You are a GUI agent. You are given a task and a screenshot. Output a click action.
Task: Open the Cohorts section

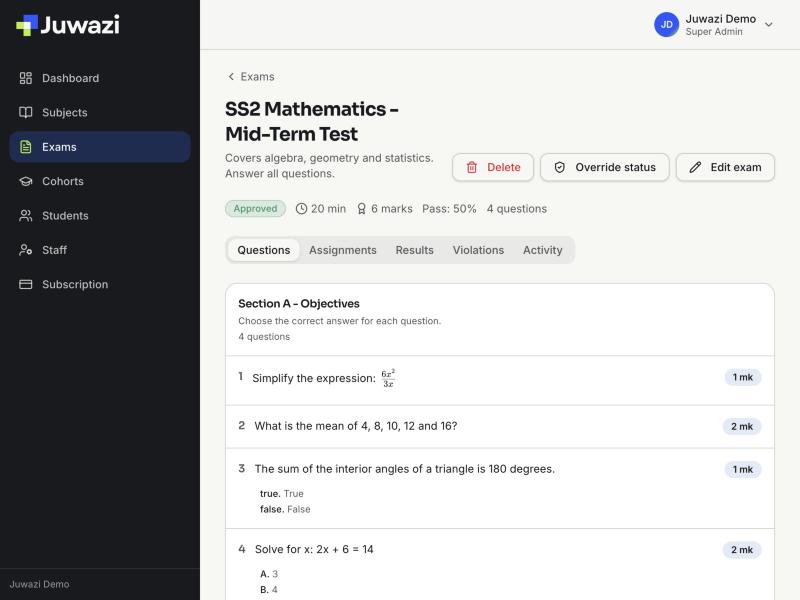pyautogui.click(x=100, y=181)
